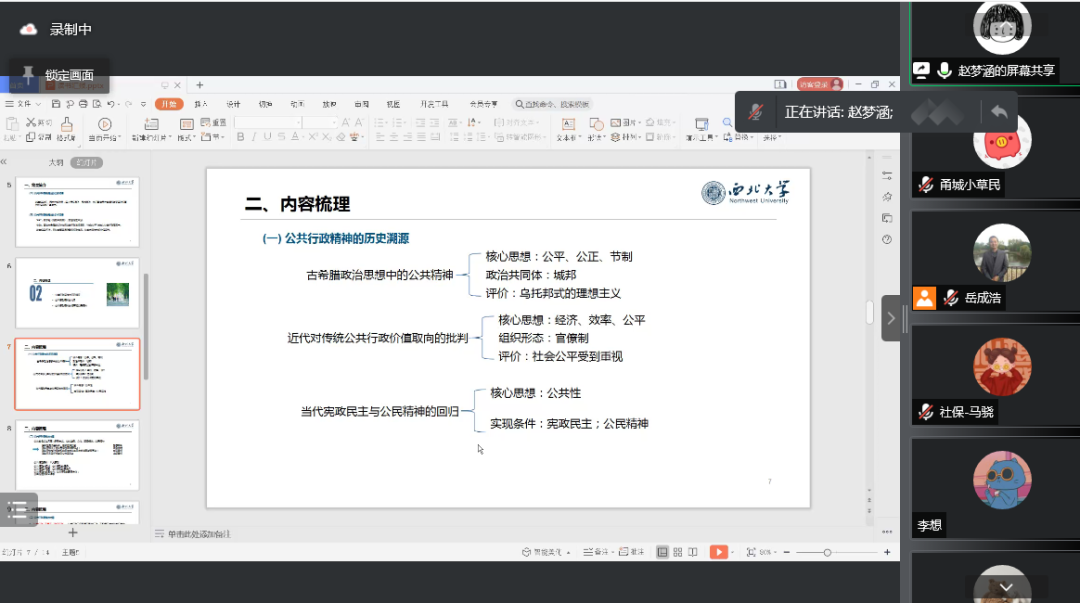Expand more participants with down chevron
Screen dimensions: 1080x603
1007,587
